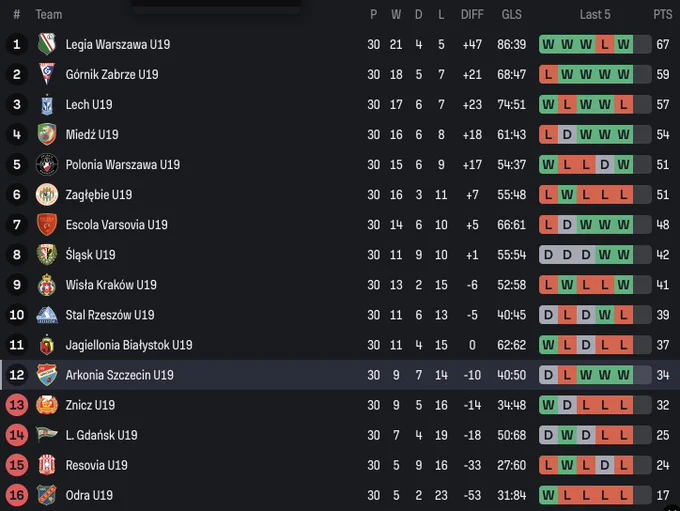This screenshot has width=680, height=511.
Task: Sort table by PTS column header
Action: [663, 15]
